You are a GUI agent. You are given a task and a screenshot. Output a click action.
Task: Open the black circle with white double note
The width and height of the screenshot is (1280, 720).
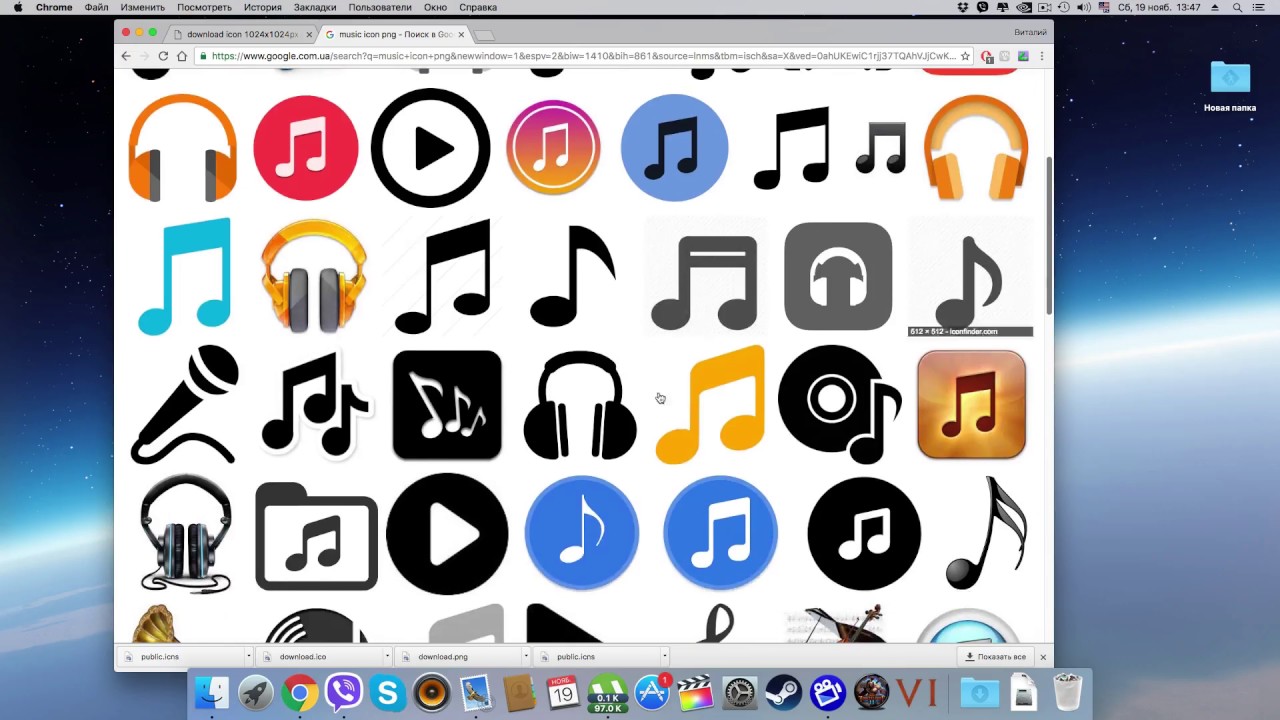click(x=864, y=534)
